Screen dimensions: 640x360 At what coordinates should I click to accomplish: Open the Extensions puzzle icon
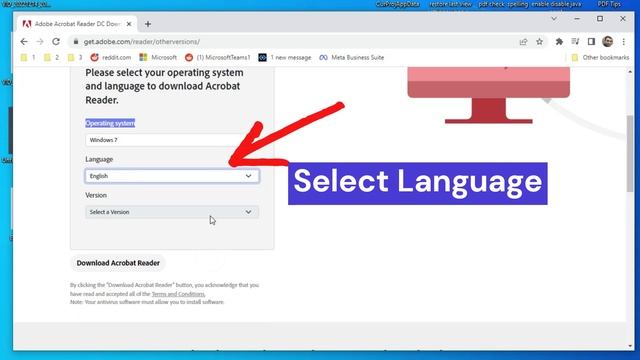pos(559,42)
